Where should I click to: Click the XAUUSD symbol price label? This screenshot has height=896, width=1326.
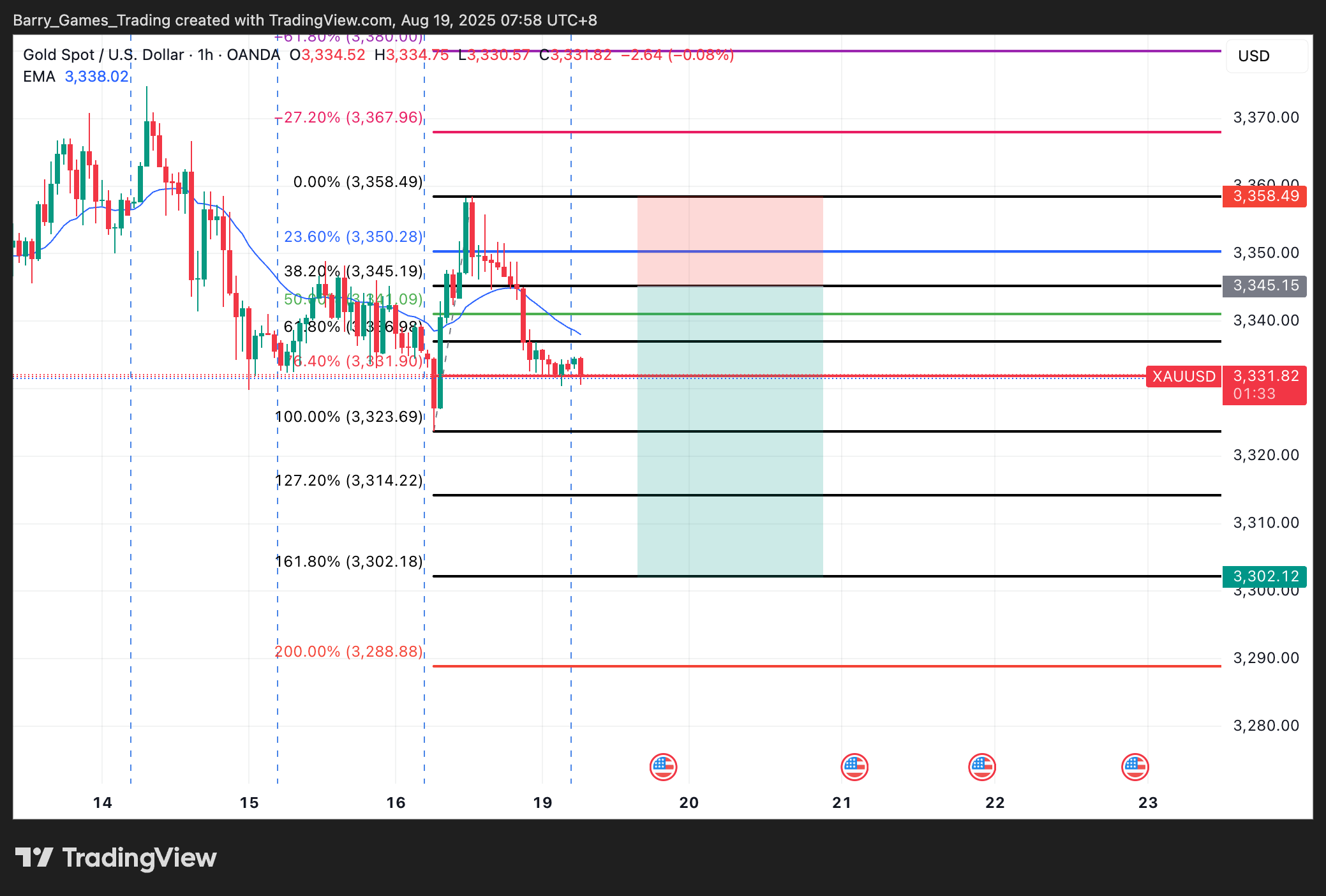pyautogui.click(x=1184, y=377)
